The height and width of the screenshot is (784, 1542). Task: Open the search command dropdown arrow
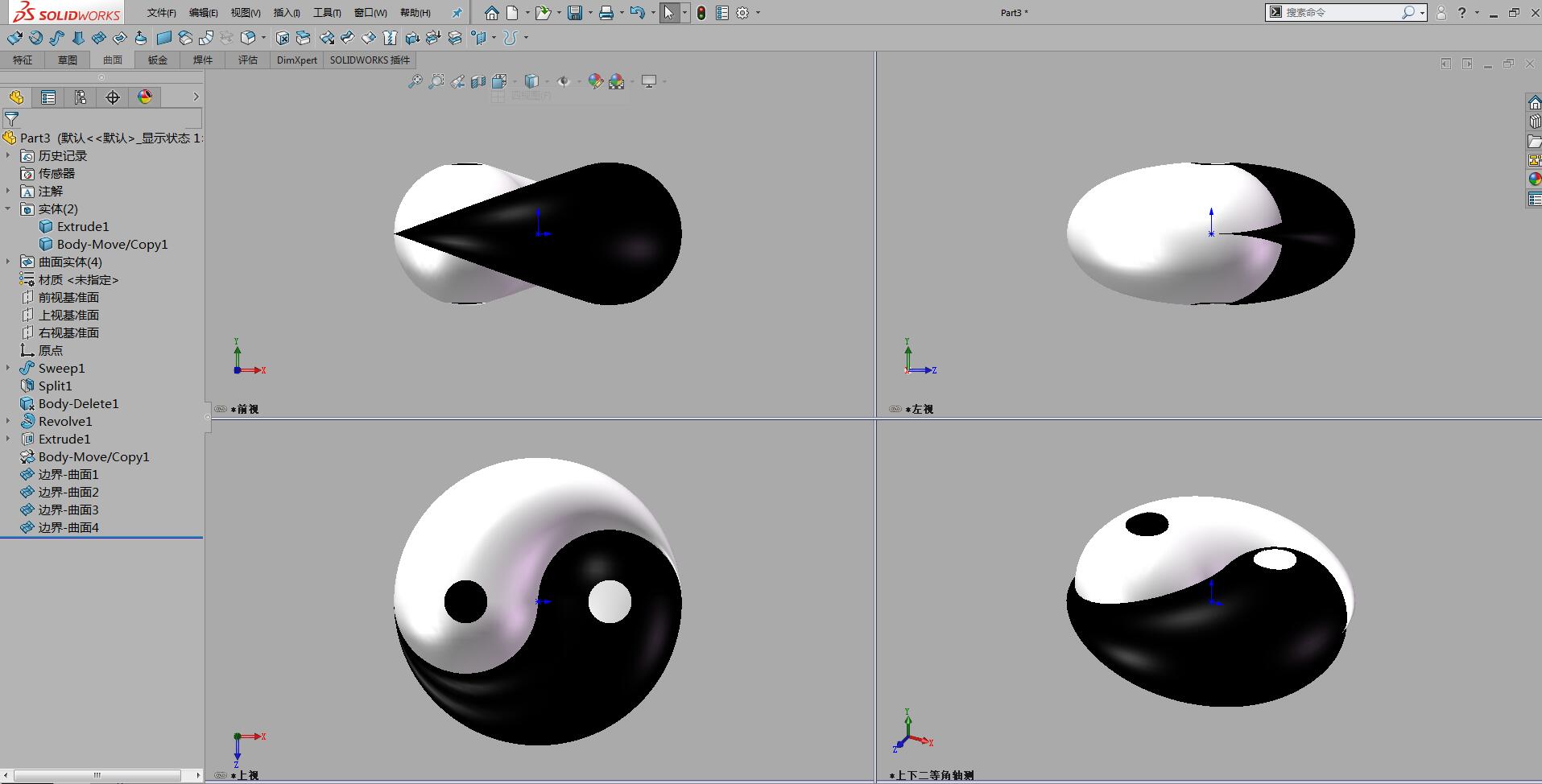1423,13
